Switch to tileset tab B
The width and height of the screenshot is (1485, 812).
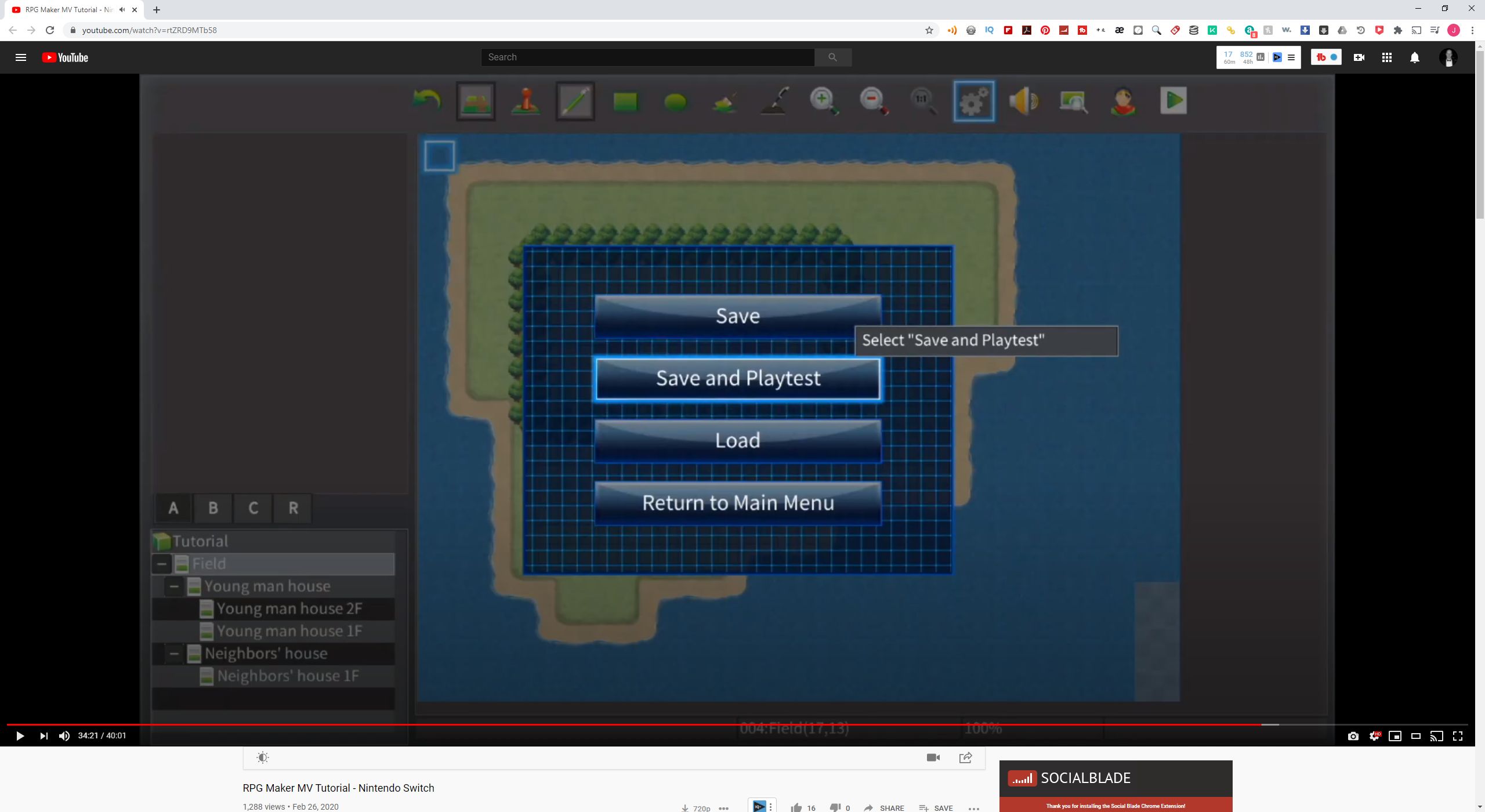coord(213,508)
